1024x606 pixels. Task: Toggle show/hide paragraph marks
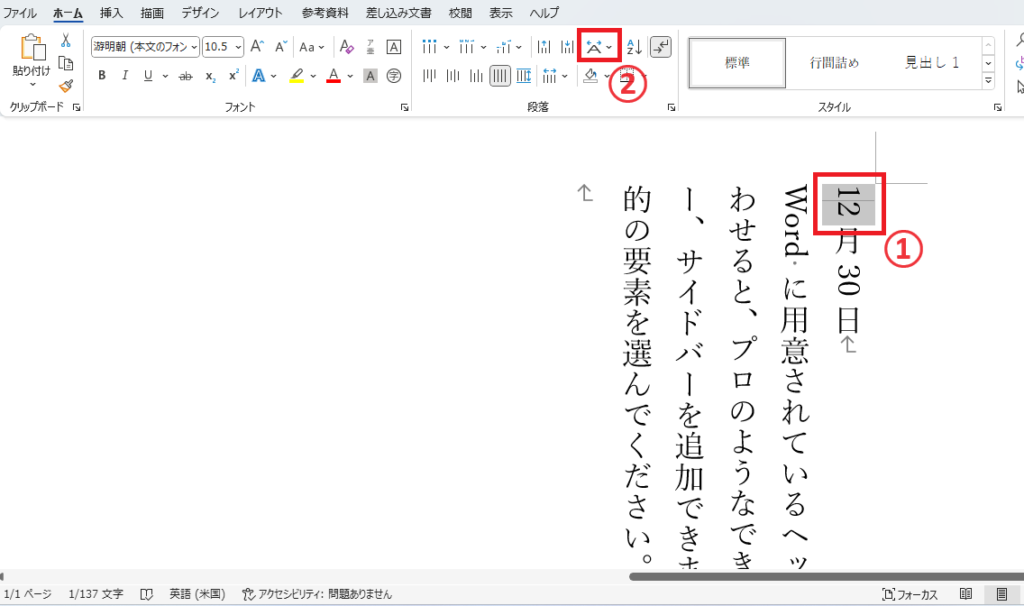(661, 46)
